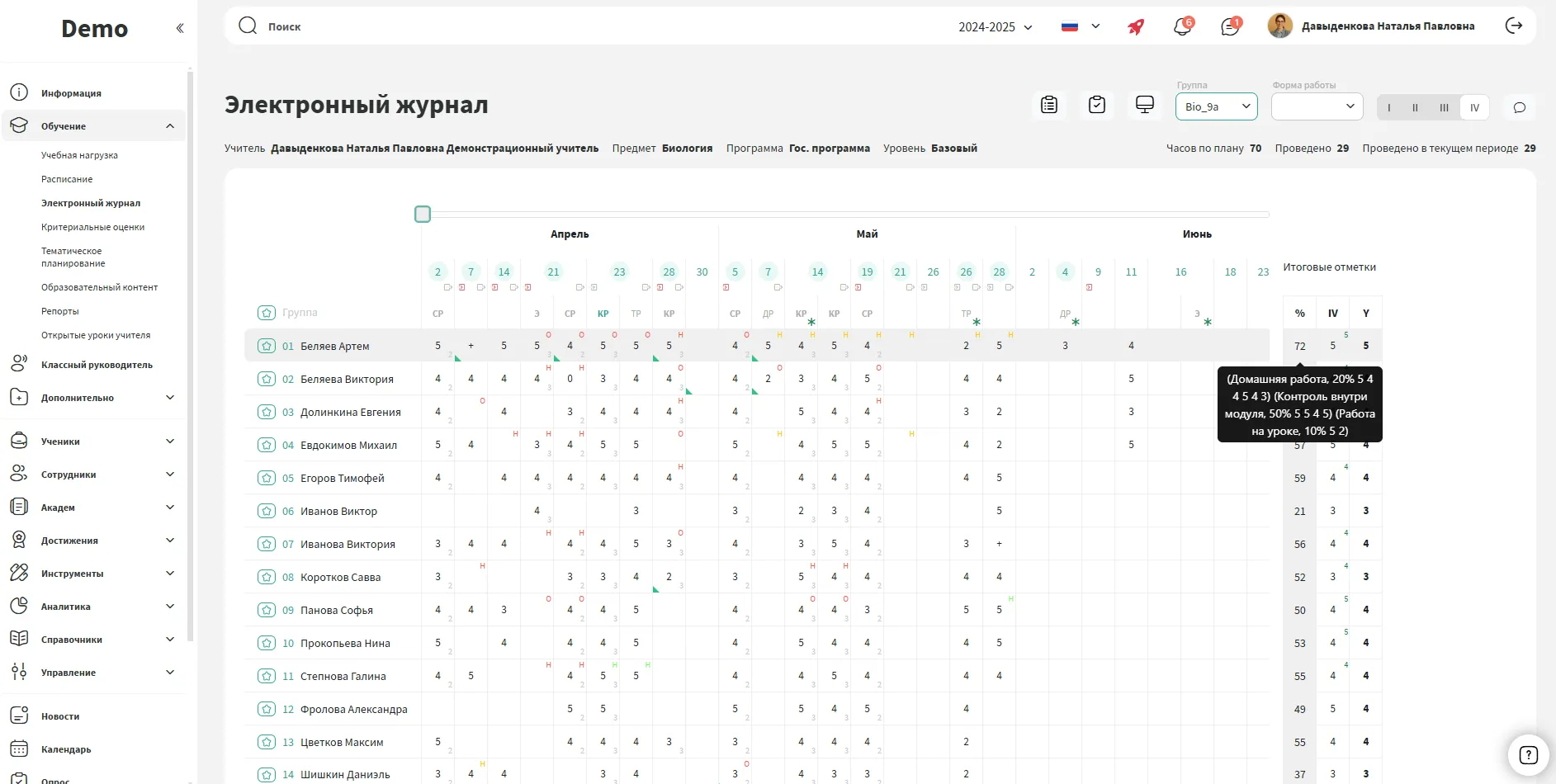Click the monitor presentation icon
The image size is (1556, 784).
coord(1145,106)
